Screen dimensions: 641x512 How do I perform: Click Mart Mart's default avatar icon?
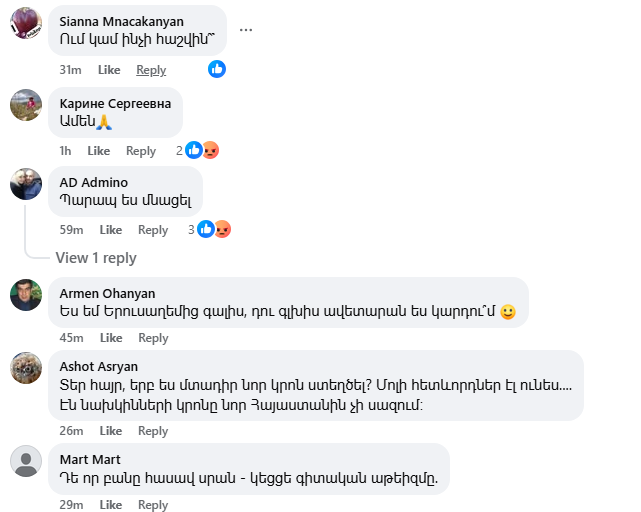pos(25,462)
